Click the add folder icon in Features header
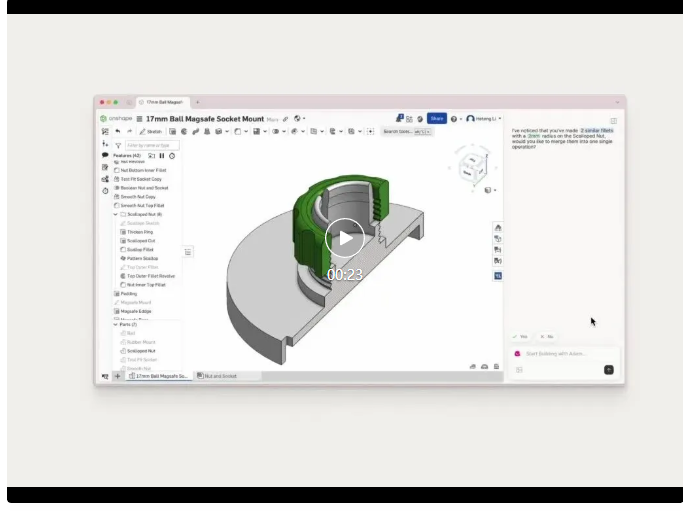Screen dimensions: 683x511 [151, 156]
